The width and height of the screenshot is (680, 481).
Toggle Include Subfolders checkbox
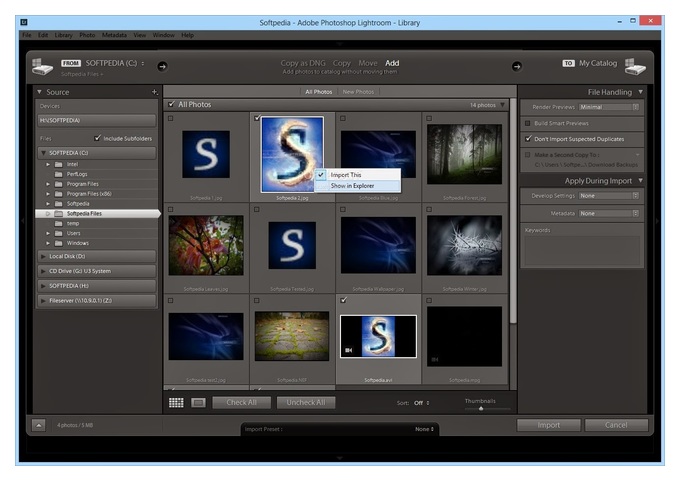point(97,138)
